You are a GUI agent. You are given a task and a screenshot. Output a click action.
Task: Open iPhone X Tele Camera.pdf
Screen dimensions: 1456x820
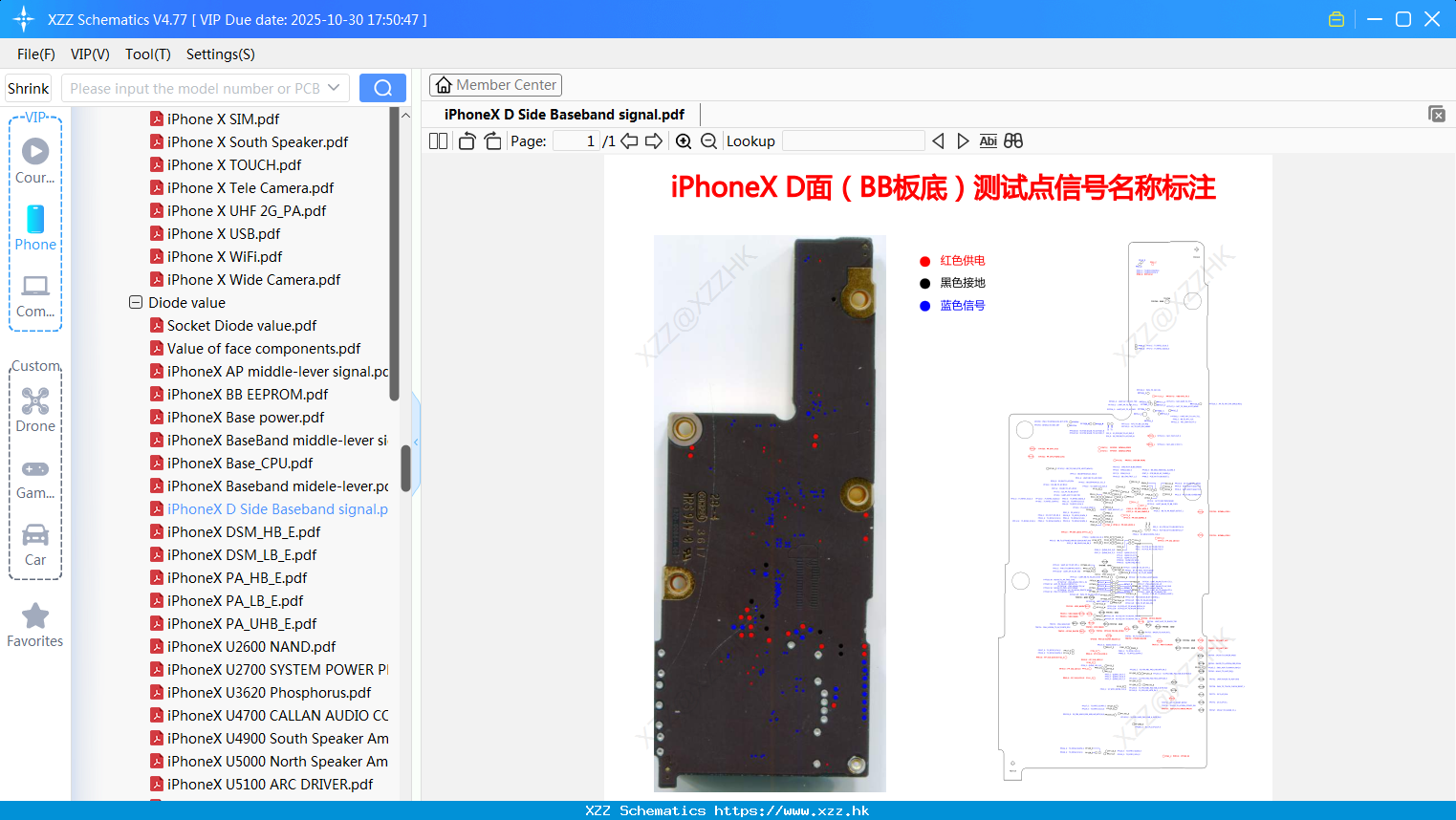[250, 187]
